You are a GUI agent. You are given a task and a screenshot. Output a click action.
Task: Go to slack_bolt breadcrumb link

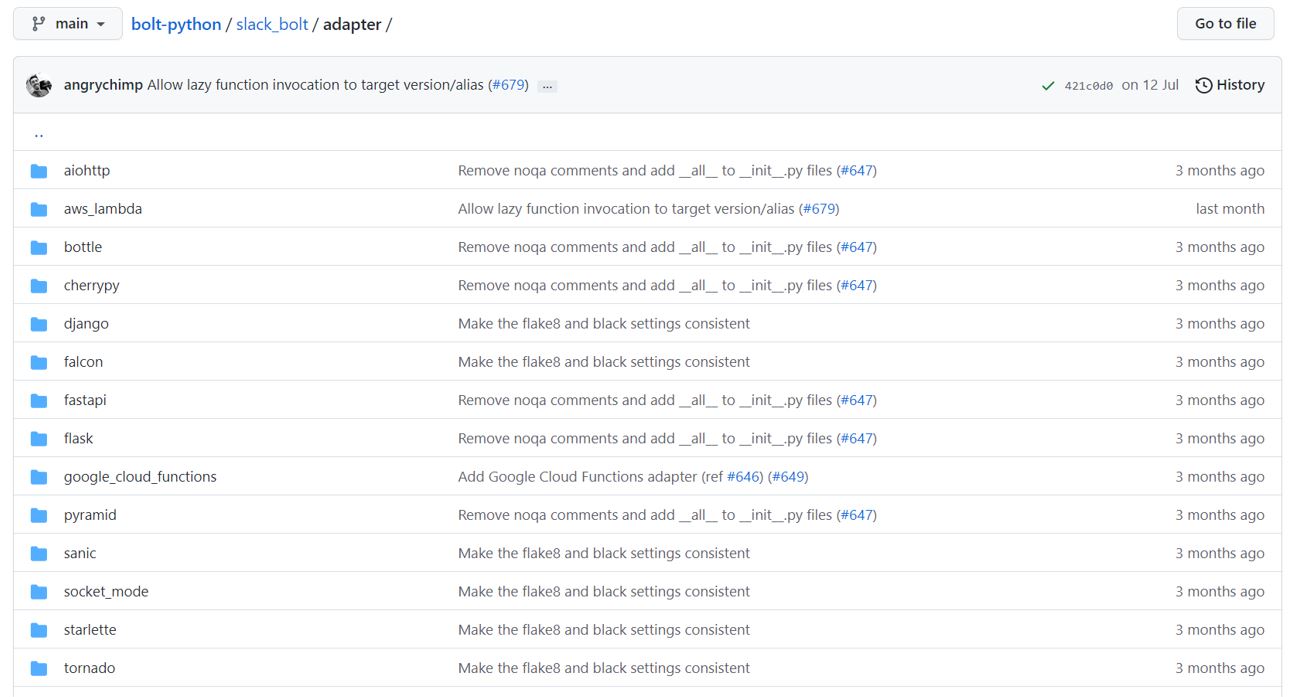click(272, 24)
